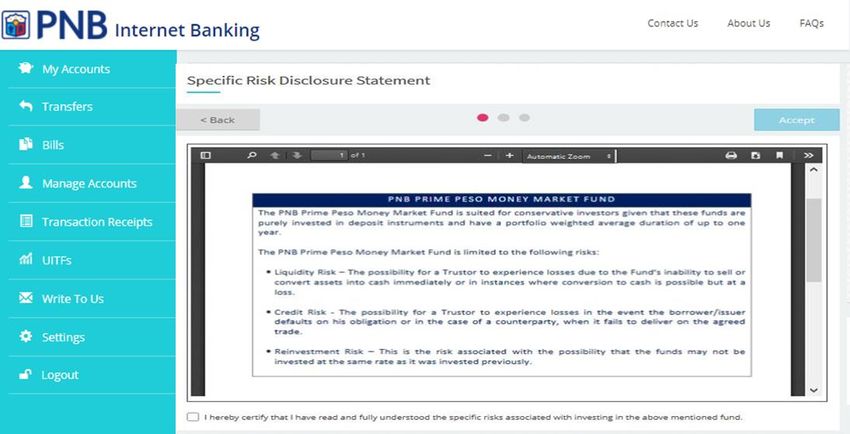850x434 pixels.
Task: Click the PDF vertical scrollbar thumb
Action: pos(813,240)
